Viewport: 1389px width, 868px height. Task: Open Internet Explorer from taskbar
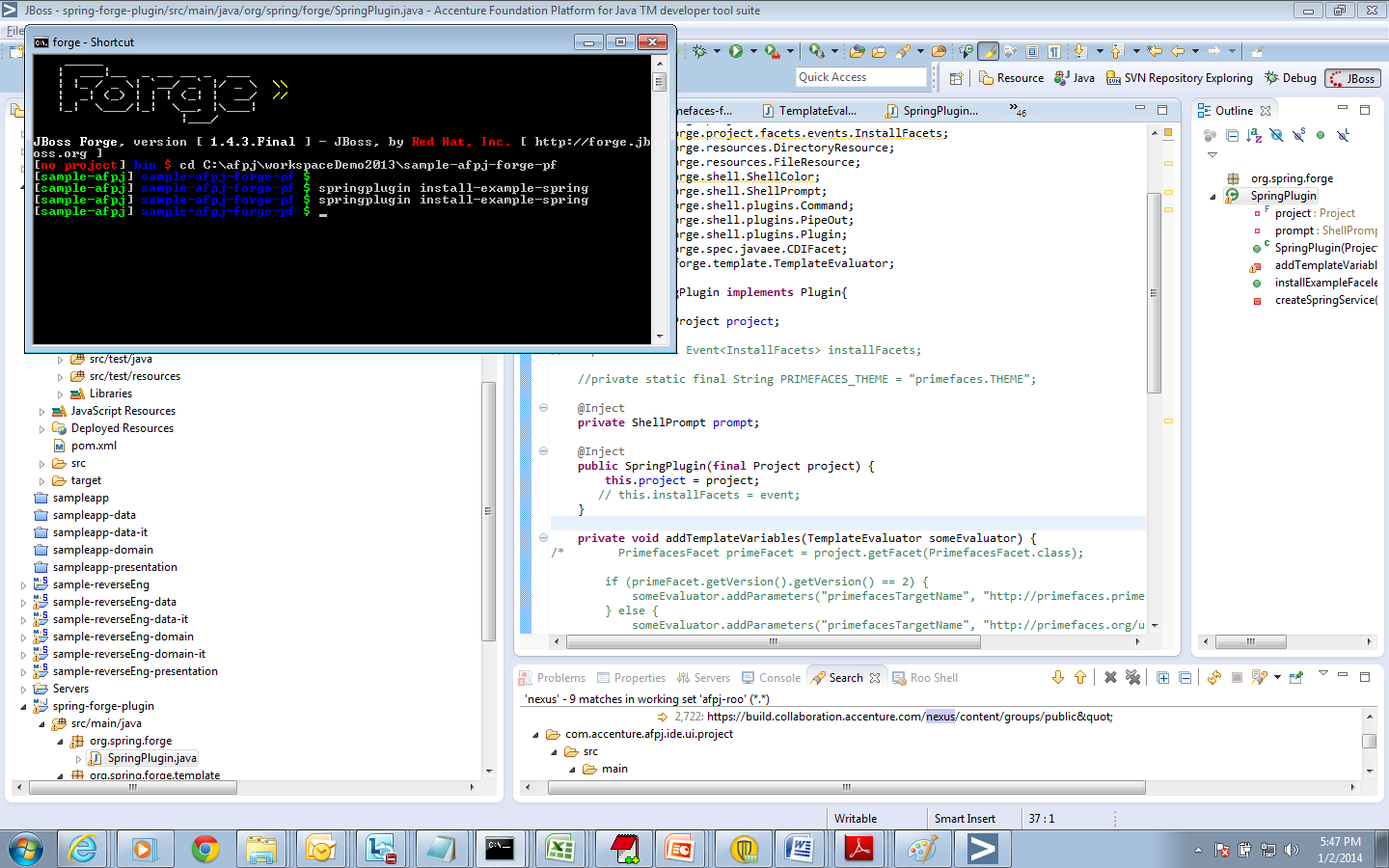[x=84, y=849]
